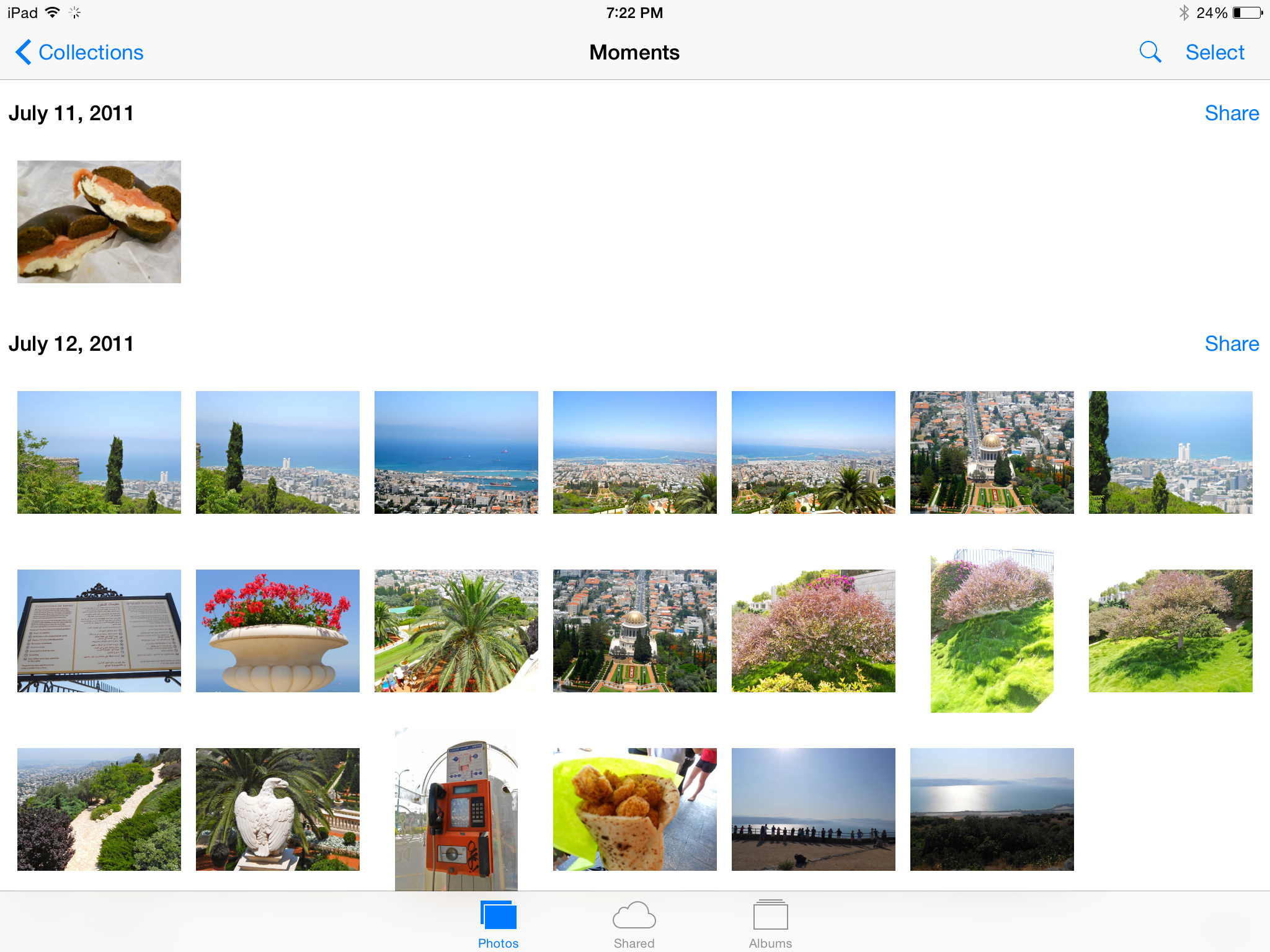Open the falafel wrap photo
Viewport: 1270px width, 952px height.
click(634, 809)
